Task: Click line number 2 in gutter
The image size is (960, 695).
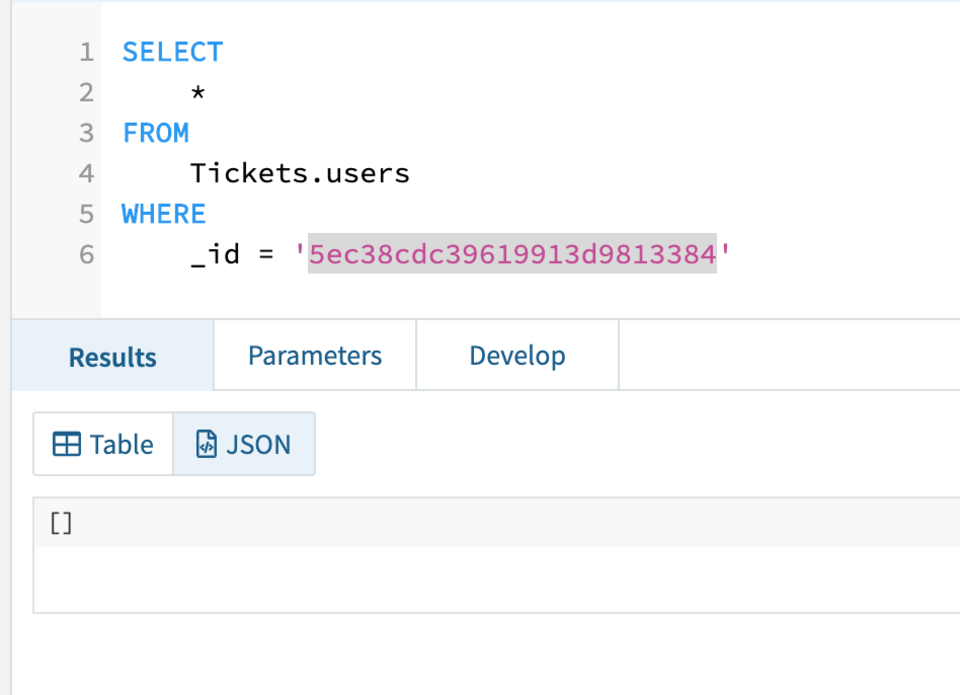Action: click(x=86, y=93)
